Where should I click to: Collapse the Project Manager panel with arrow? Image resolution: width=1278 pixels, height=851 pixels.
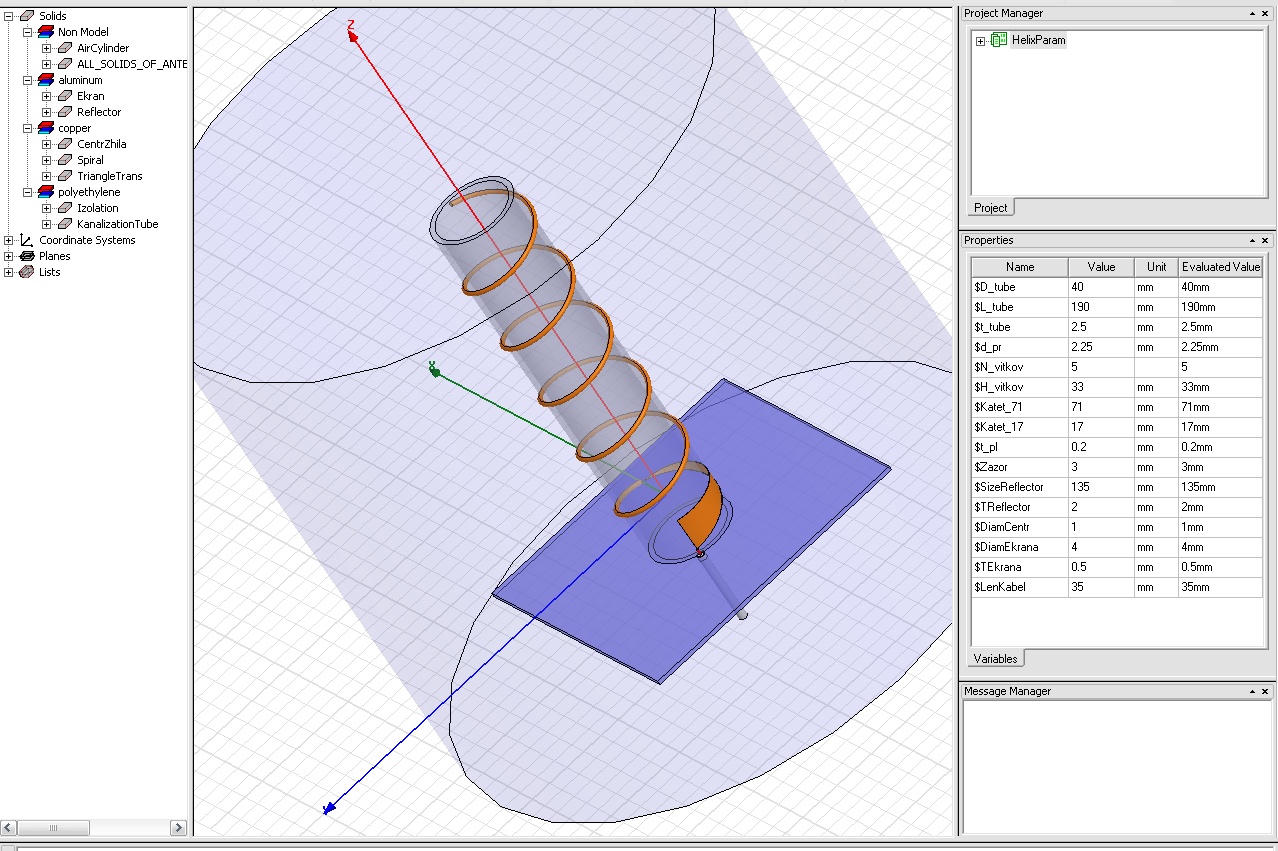pos(1251,14)
